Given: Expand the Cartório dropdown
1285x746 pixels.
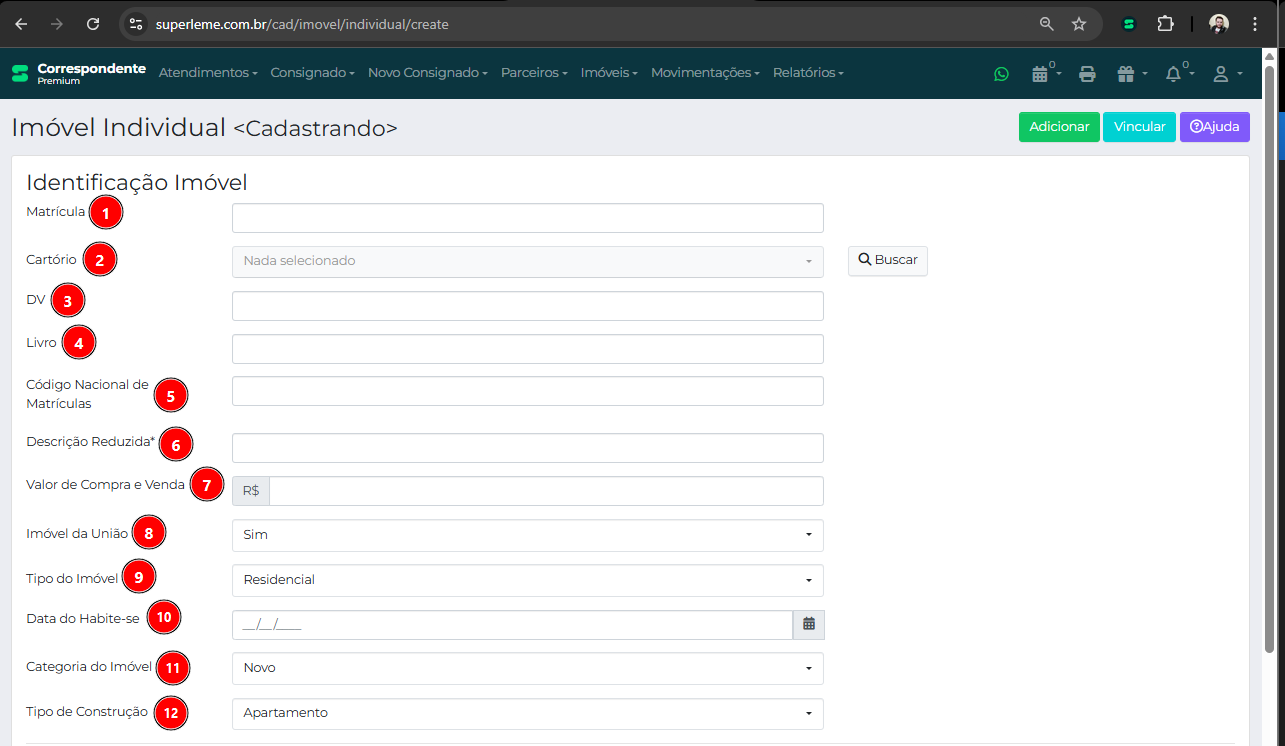Looking at the screenshot, I should coord(527,261).
